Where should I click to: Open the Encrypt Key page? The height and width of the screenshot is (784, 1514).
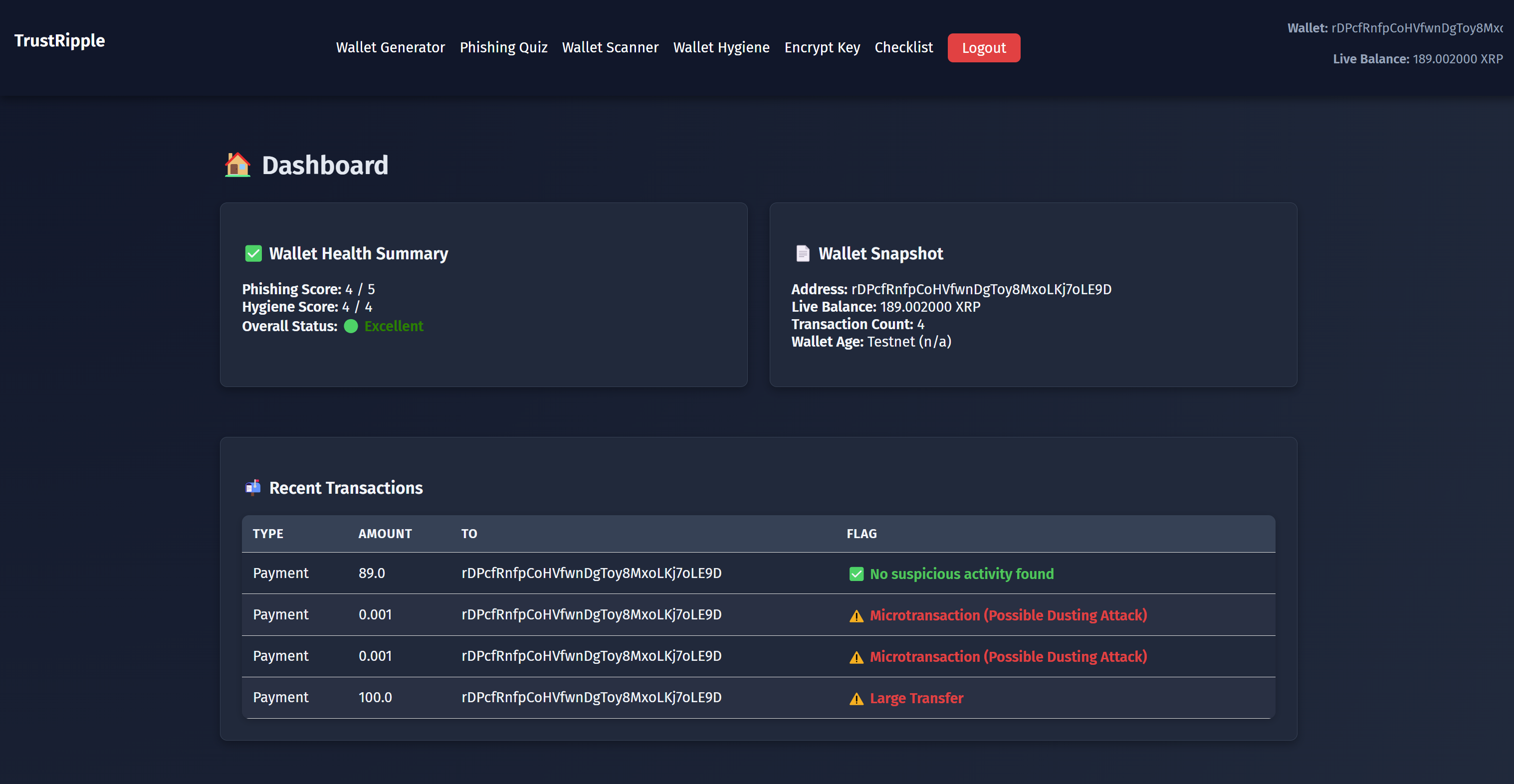coord(822,47)
